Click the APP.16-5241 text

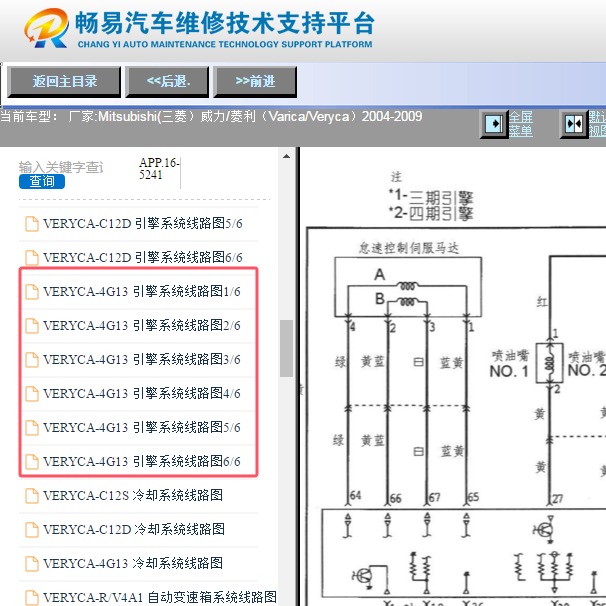pyautogui.click(x=159, y=169)
